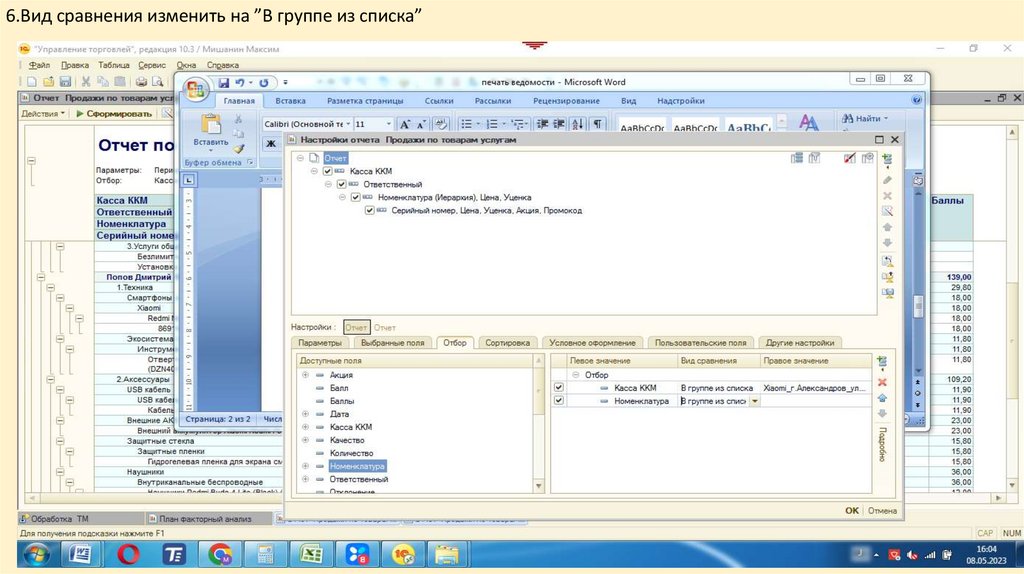Move the filter item up with the blue arrow

coord(882,398)
